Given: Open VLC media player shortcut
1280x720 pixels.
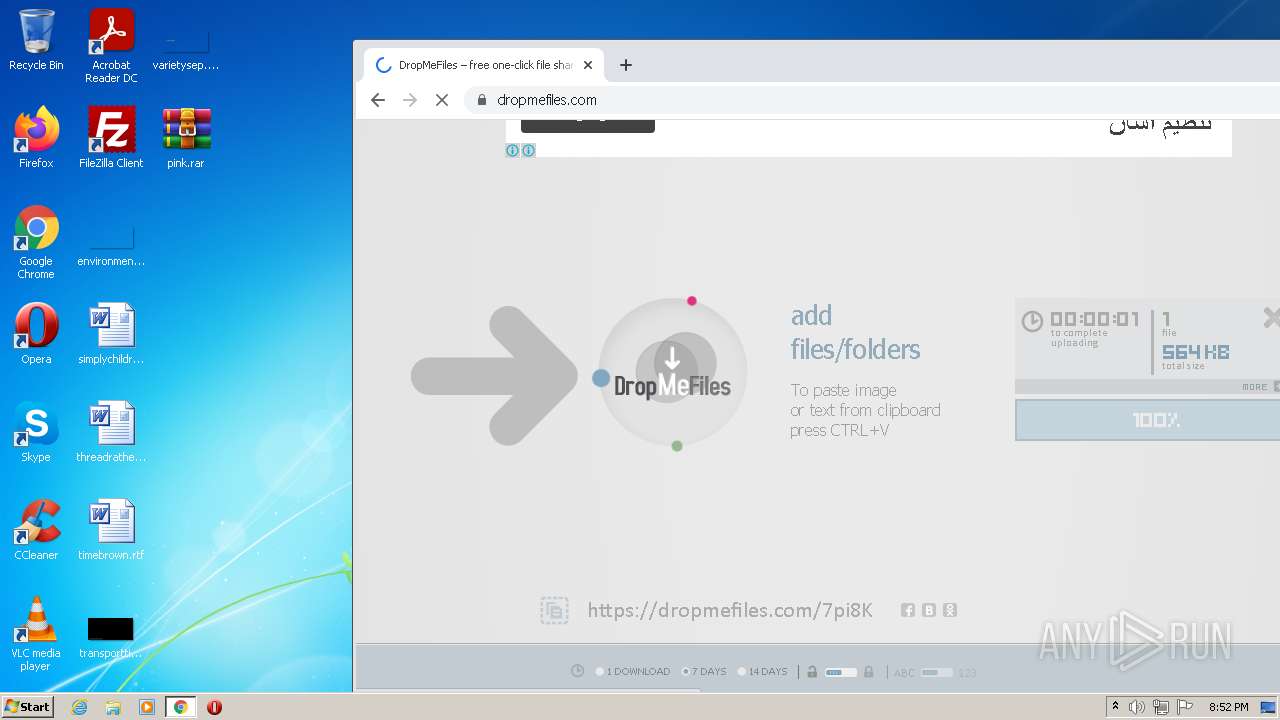Looking at the screenshot, I should coord(36,634).
